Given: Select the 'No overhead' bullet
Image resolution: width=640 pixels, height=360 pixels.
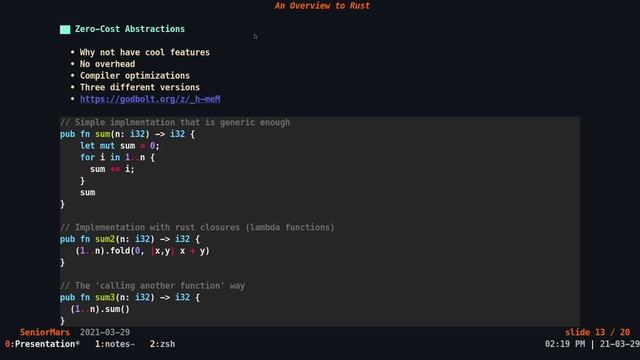Looking at the screenshot, I should pos(107,64).
